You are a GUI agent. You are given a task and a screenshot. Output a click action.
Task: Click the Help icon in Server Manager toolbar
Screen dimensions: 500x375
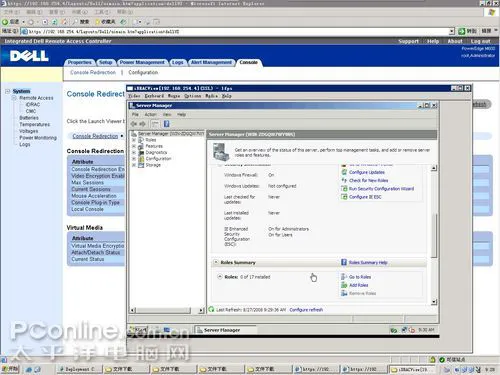pyautogui.click(x=166, y=124)
